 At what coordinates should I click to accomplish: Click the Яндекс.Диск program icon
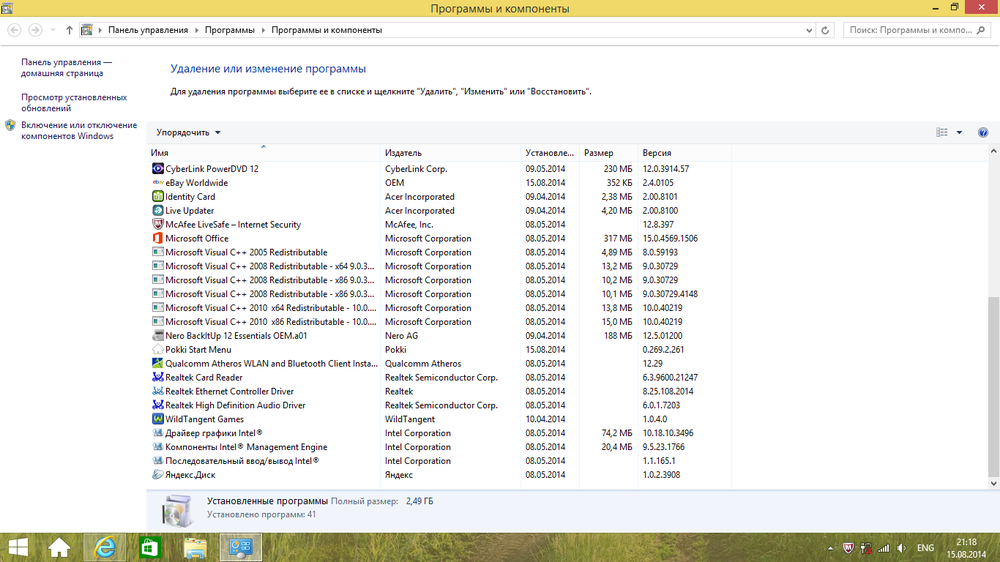[158, 475]
